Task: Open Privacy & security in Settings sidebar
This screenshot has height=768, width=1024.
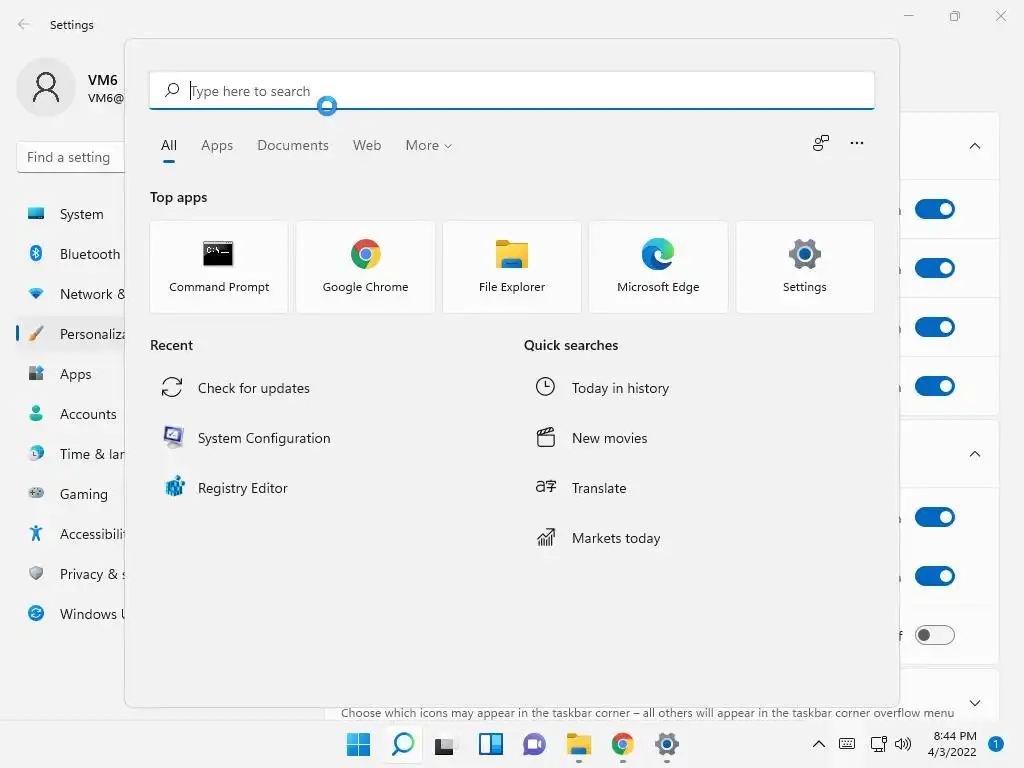Action: pos(71,574)
